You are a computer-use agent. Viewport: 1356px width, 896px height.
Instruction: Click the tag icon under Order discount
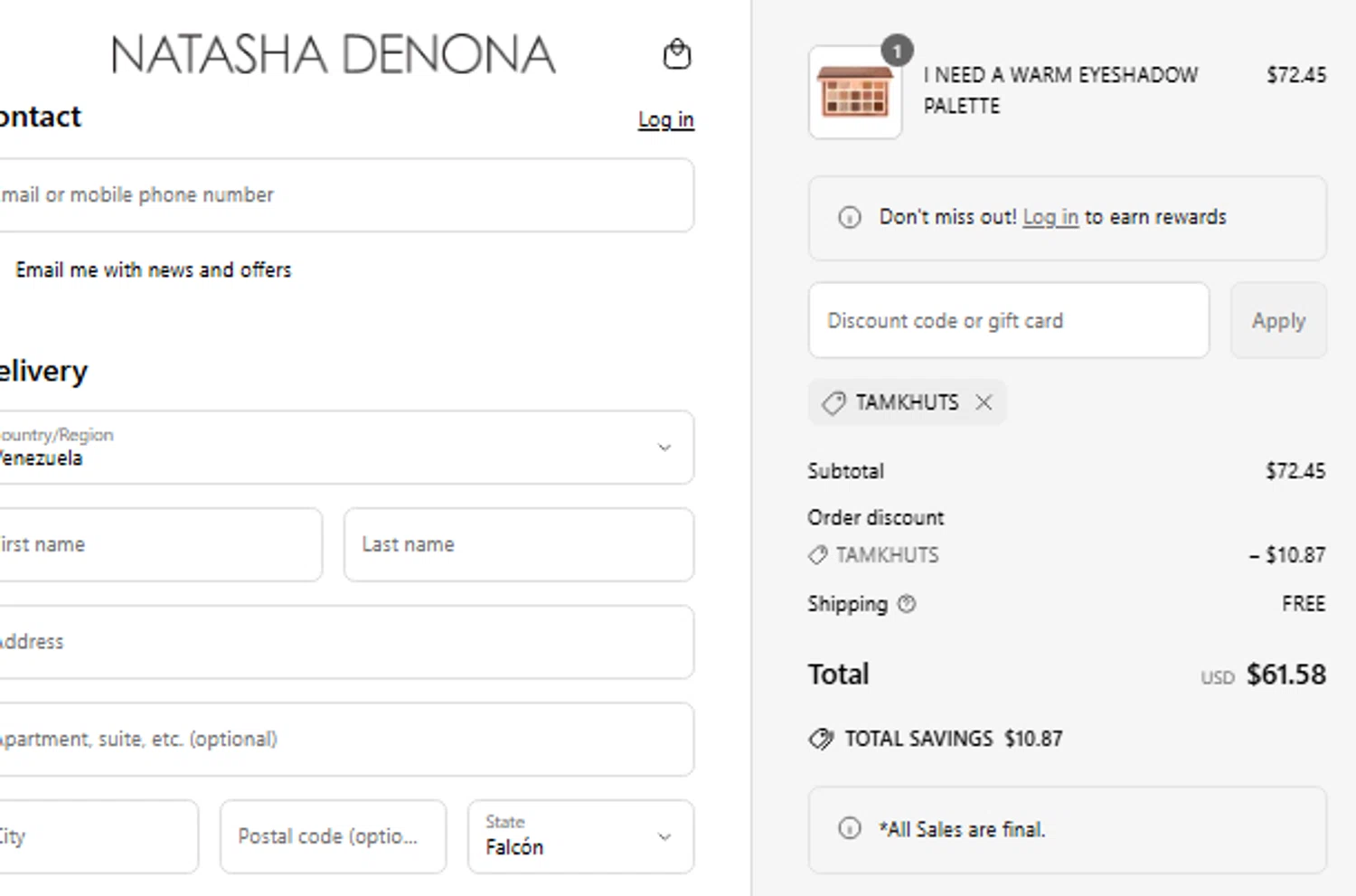(x=817, y=555)
